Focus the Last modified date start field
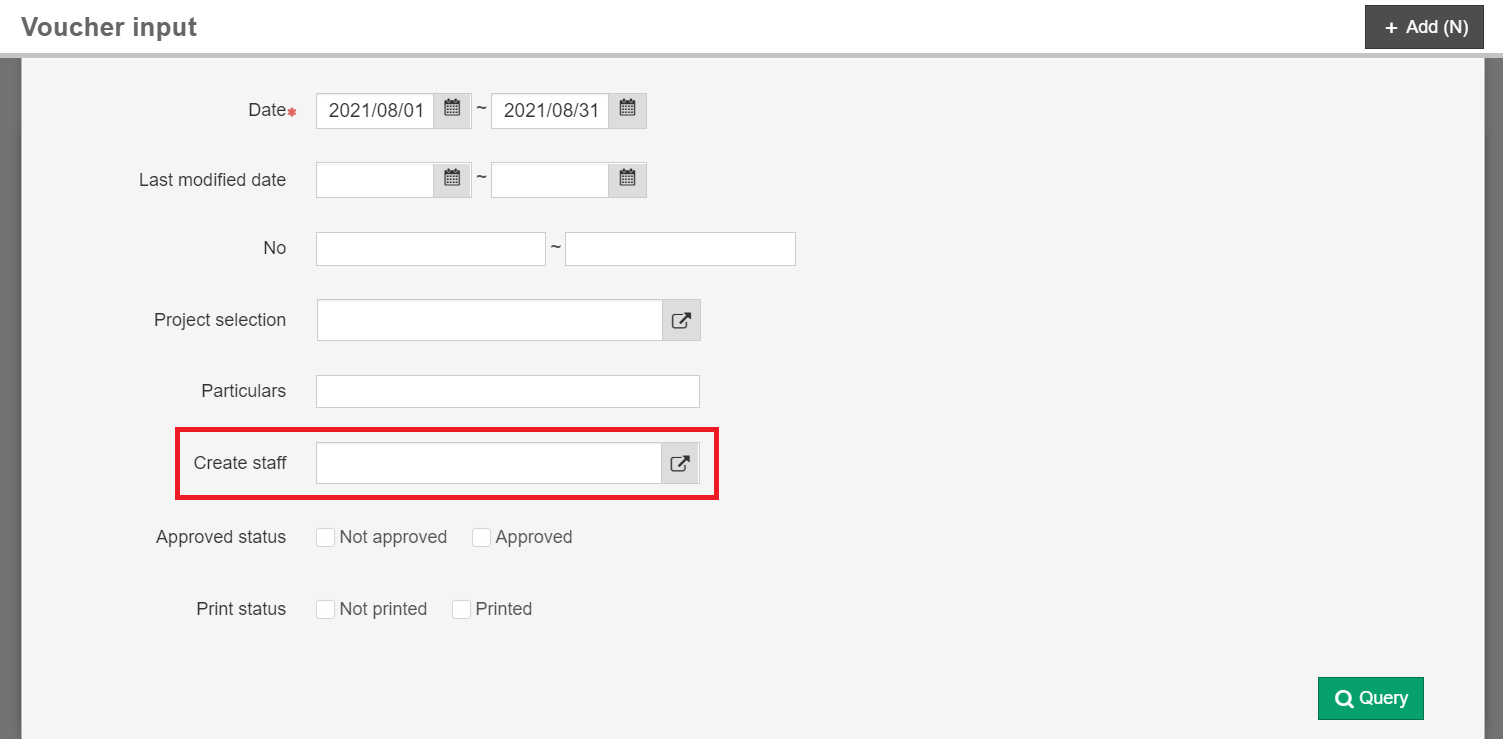This screenshot has width=1503, height=739. (375, 180)
